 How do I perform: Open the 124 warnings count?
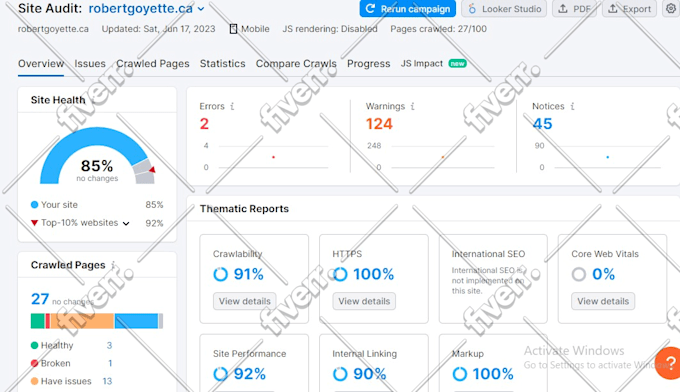pos(379,124)
